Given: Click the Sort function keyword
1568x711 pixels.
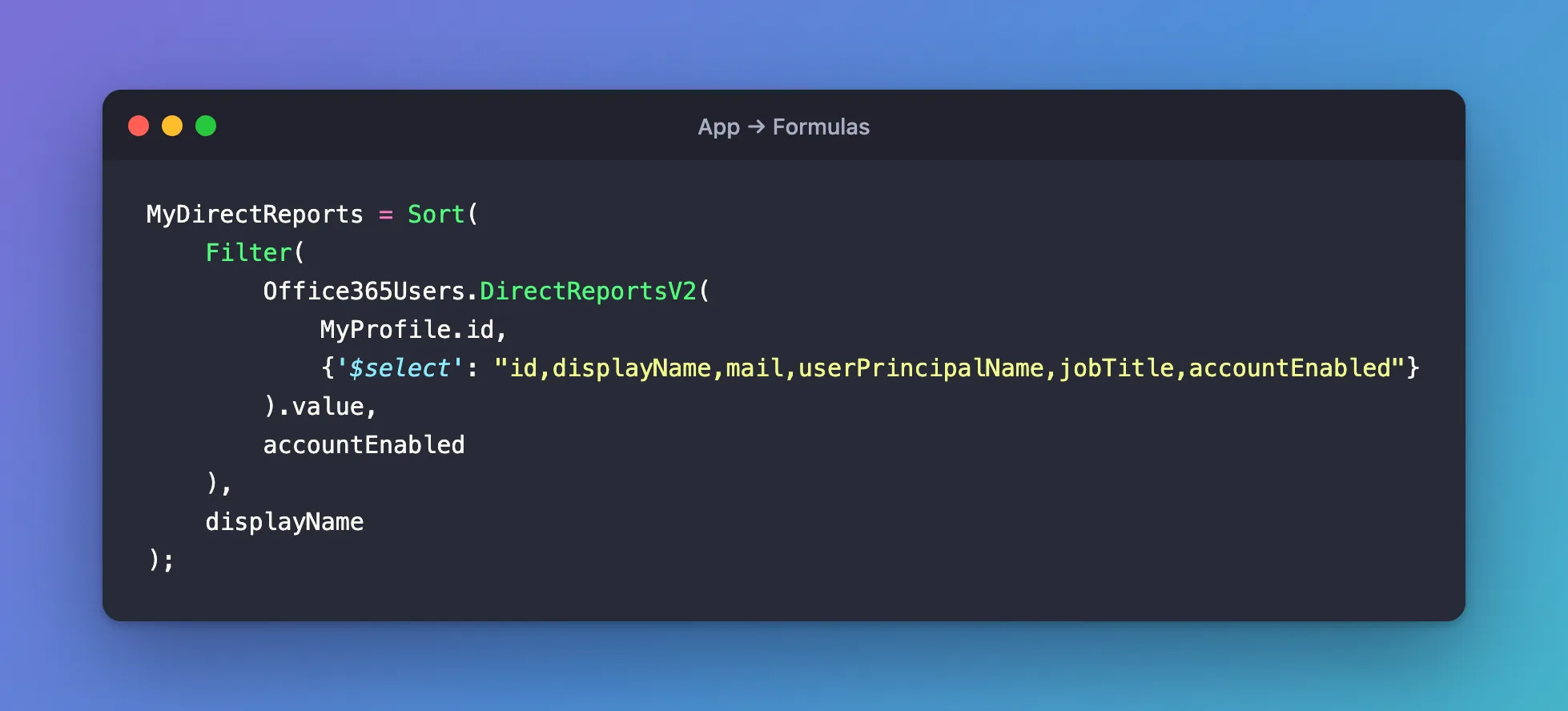Looking at the screenshot, I should [x=436, y=214].
